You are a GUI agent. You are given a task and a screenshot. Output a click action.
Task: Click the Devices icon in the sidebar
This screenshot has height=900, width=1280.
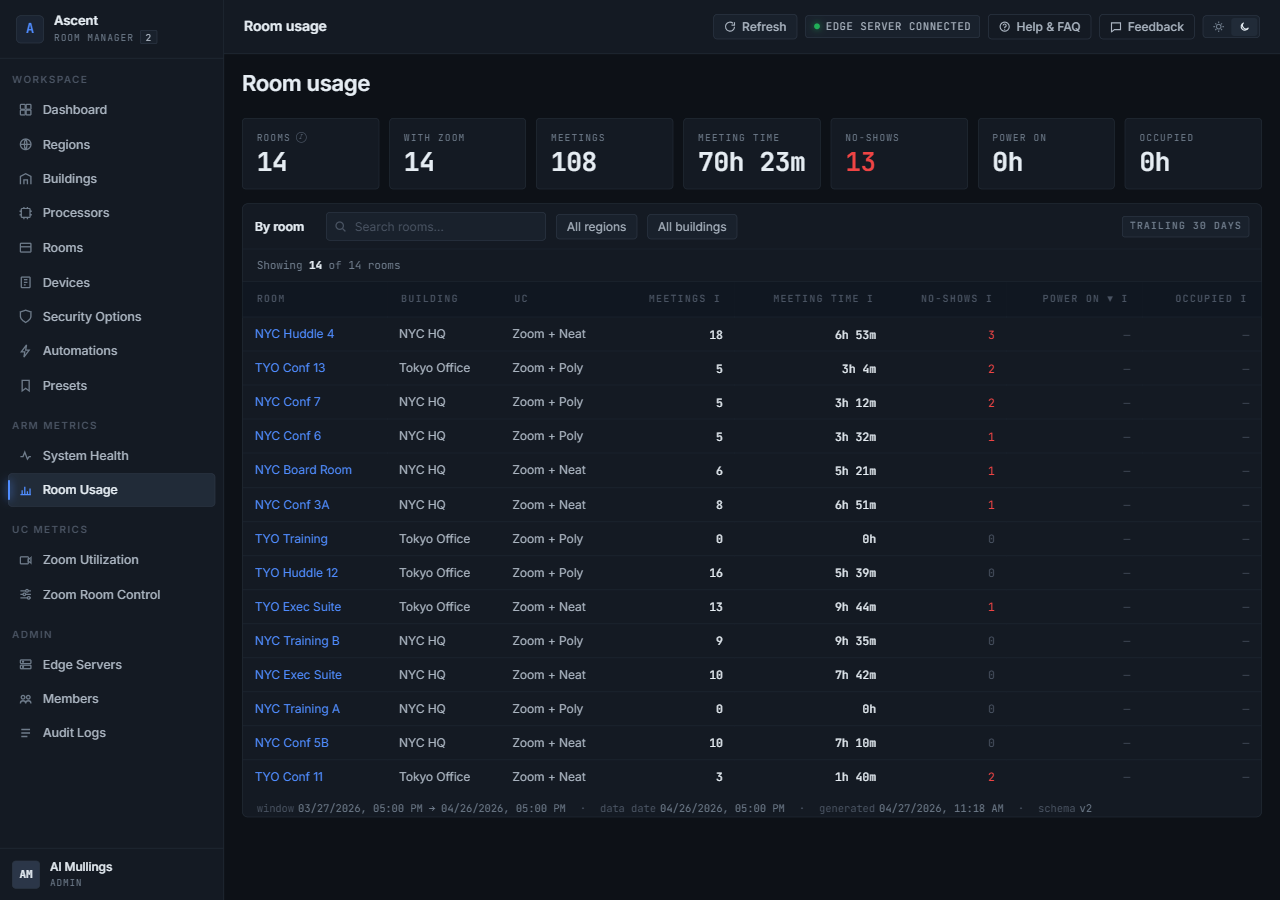point(26,283)
